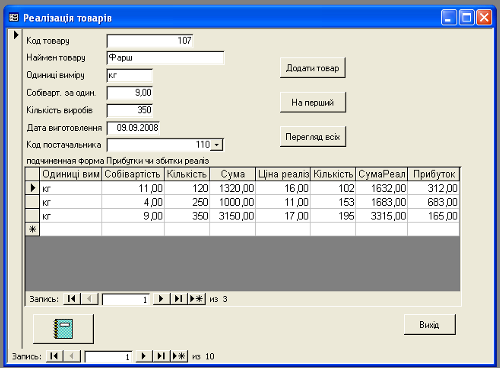
Task: Click cell with value 16,00
Action: (x=283, y=188)
